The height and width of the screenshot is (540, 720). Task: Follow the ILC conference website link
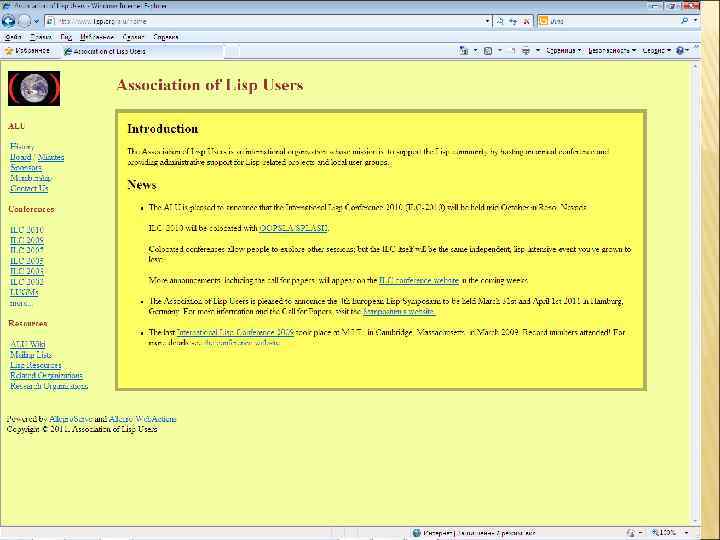pos(419,280)
